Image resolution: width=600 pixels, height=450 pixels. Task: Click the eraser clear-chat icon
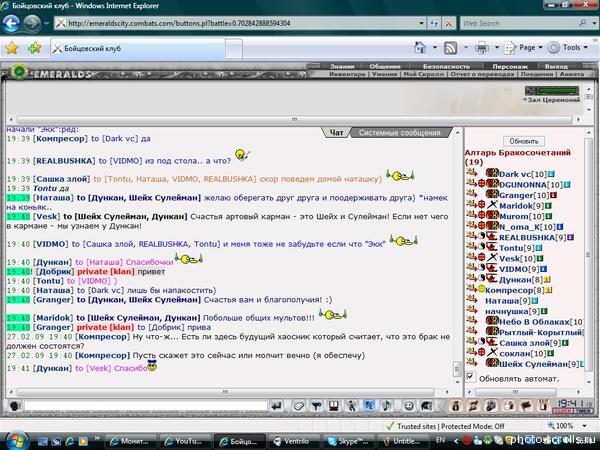click(299, 406)
